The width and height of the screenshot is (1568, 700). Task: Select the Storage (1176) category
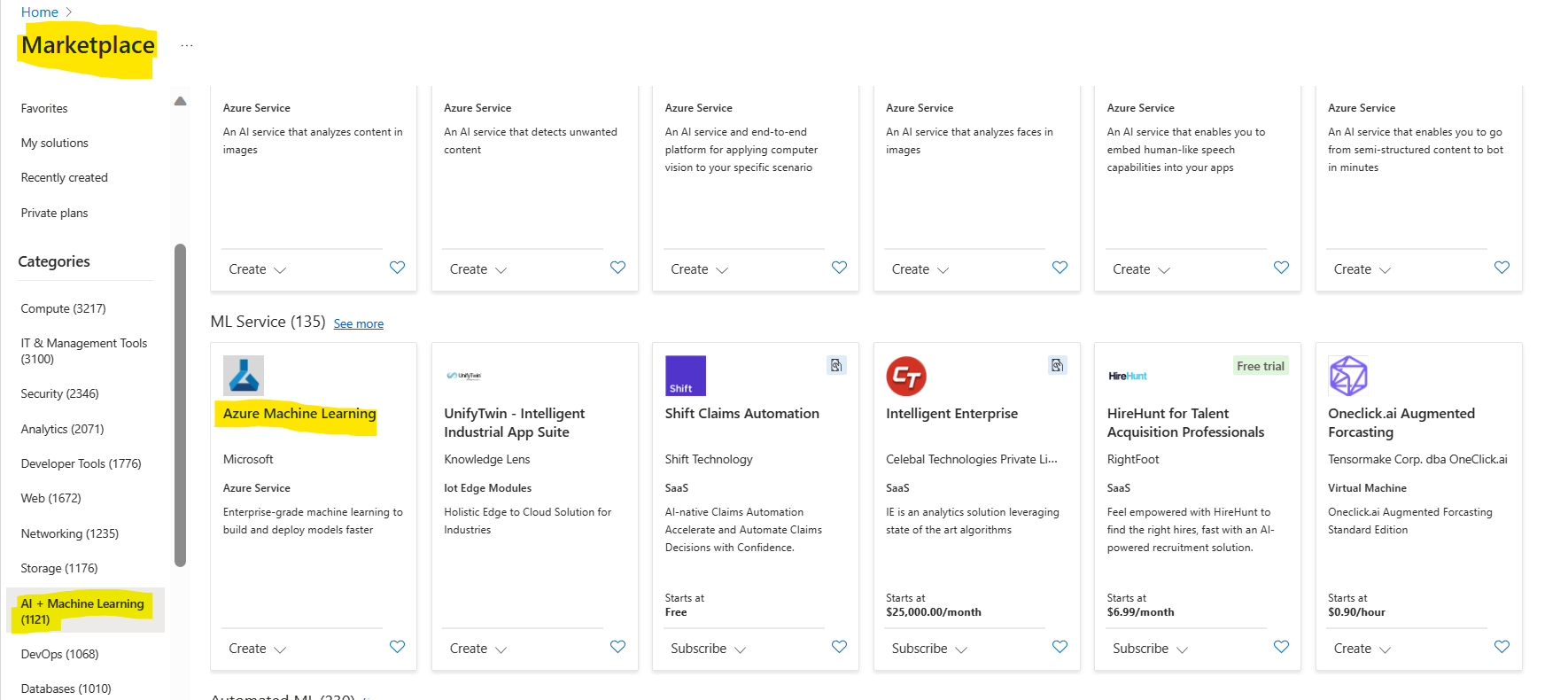[59, 568]
